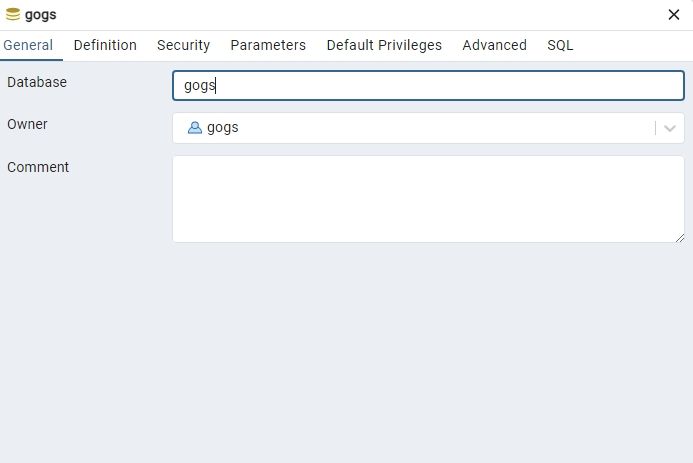
Task: Switch to the General tab
Action: pos(28,45)
